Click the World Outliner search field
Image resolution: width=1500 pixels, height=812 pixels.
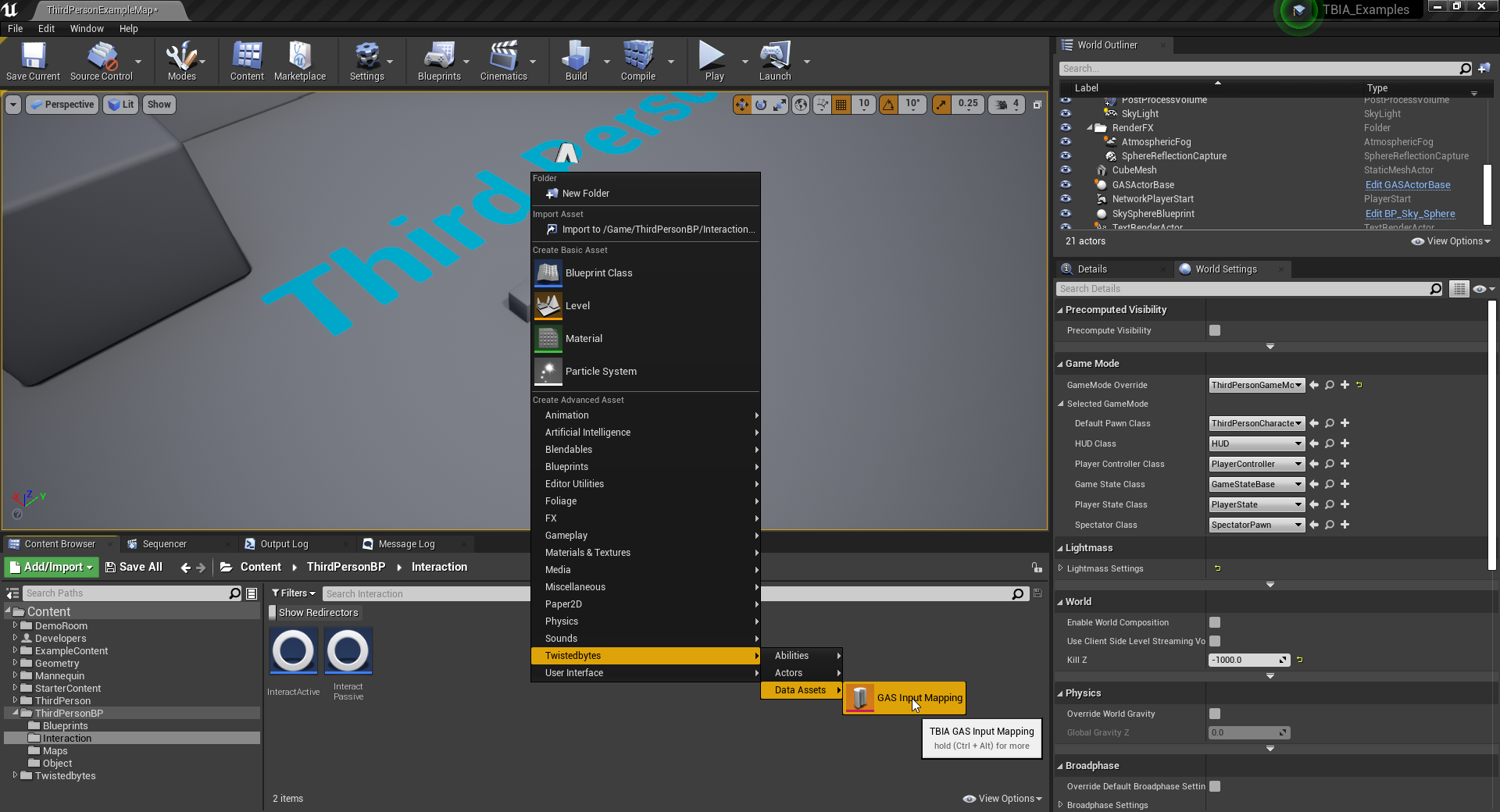click(1266, 69)
